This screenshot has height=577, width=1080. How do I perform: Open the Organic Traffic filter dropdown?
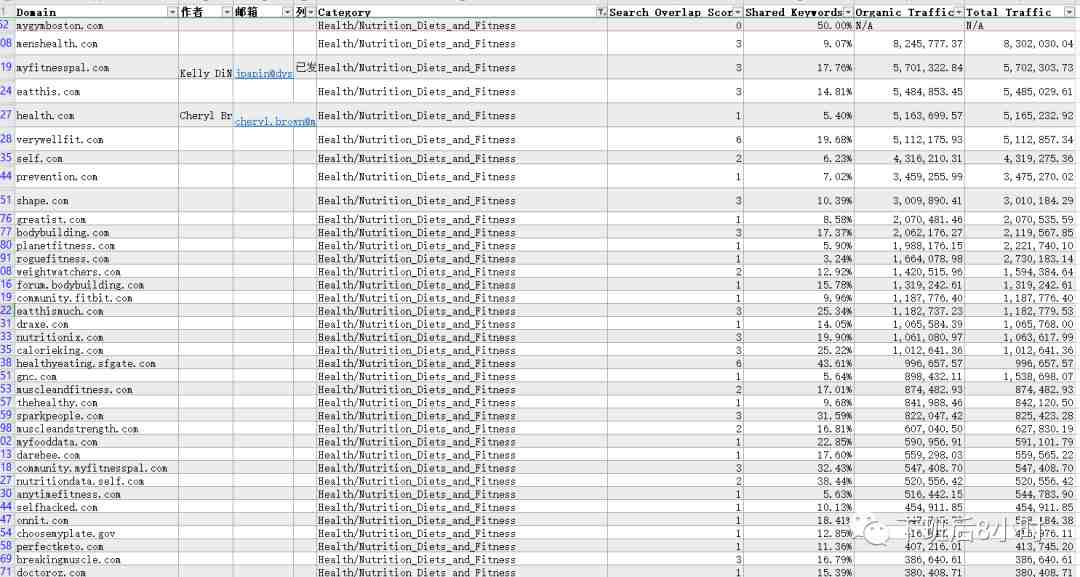(x=959, y=12)
